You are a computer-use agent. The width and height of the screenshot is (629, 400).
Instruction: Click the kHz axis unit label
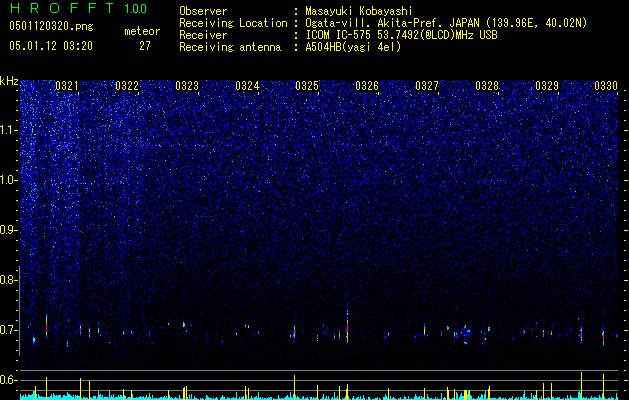(9, 81)
